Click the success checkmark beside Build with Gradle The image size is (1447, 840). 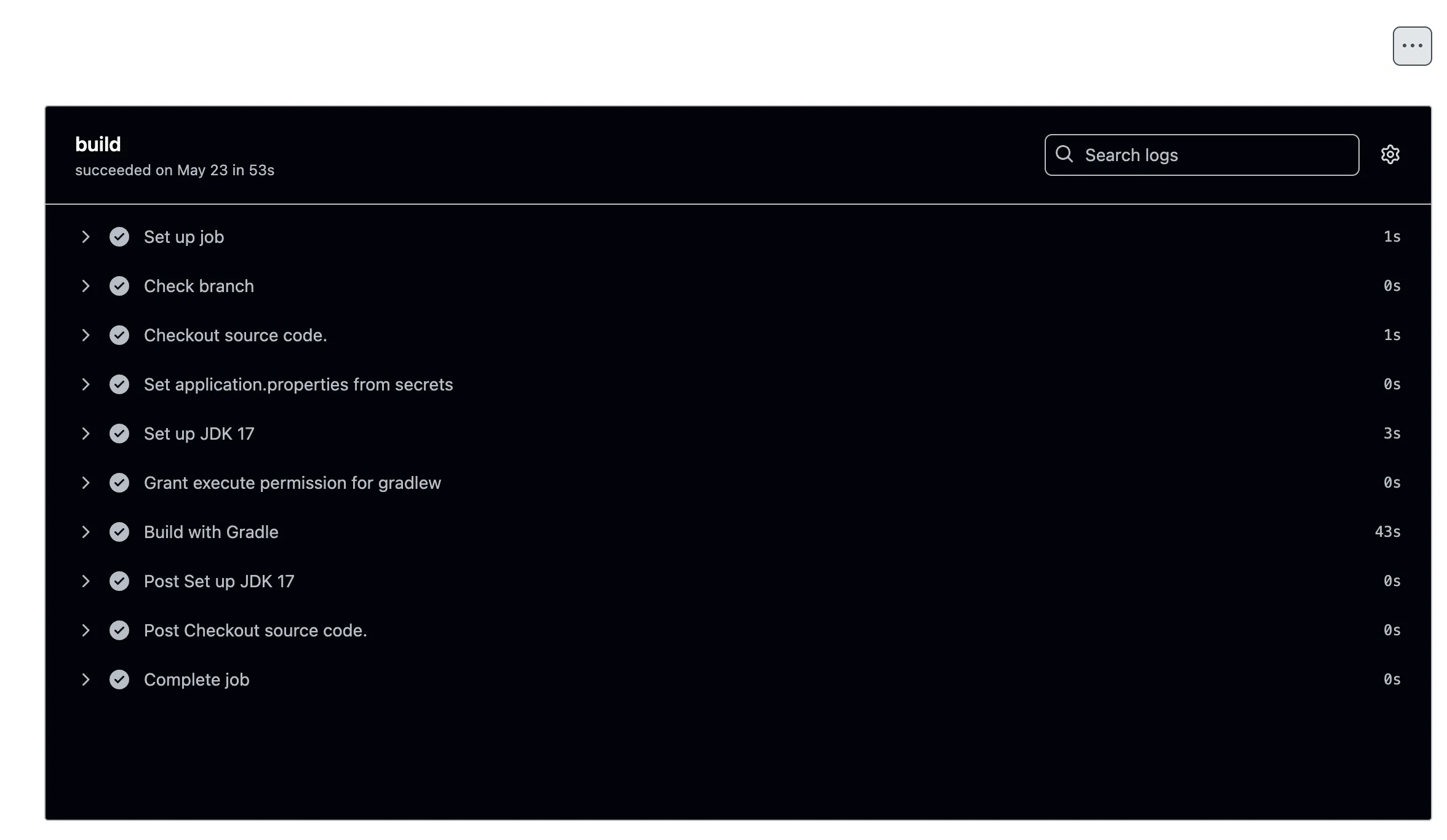click(119, 532)
